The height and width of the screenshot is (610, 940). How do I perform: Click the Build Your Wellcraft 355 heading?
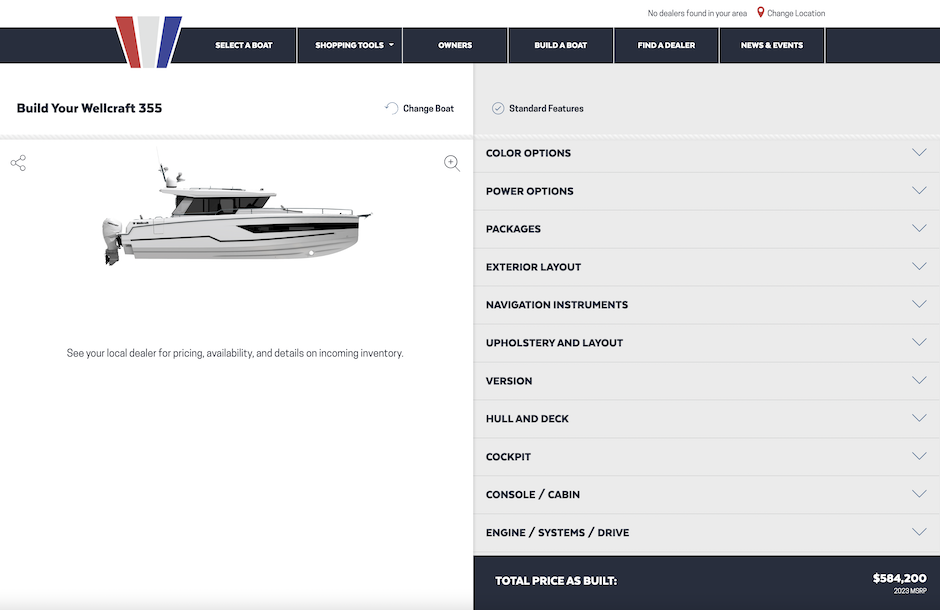89,108
